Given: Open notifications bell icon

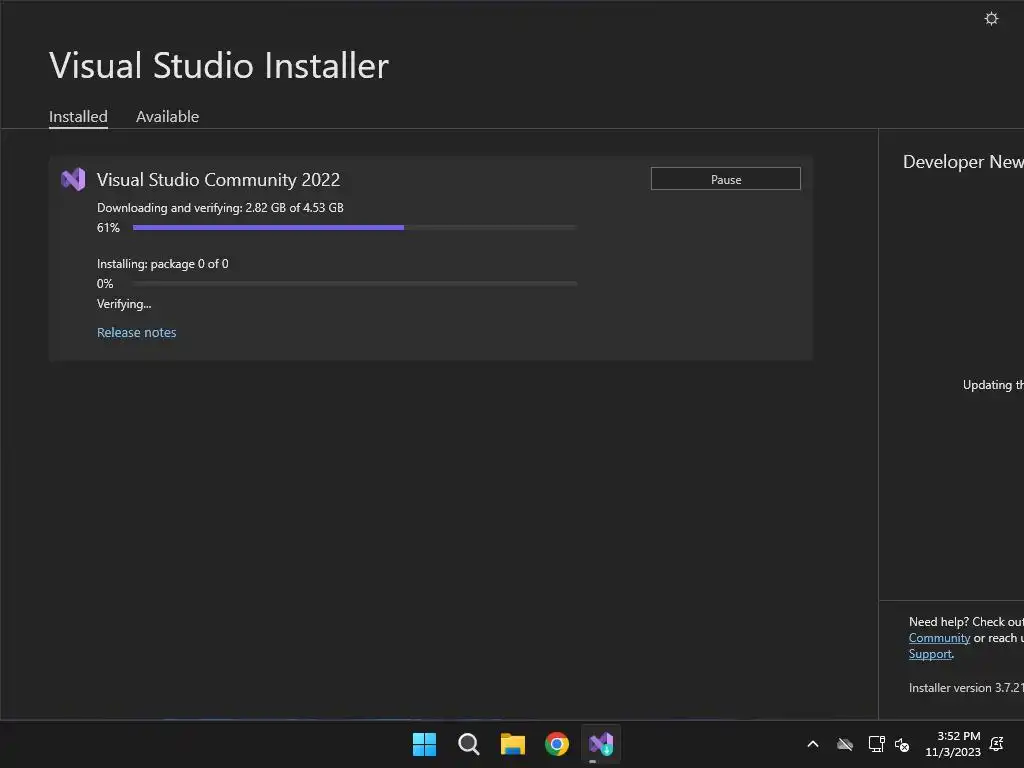Looking at the screenshot, I should pos(997,744).
